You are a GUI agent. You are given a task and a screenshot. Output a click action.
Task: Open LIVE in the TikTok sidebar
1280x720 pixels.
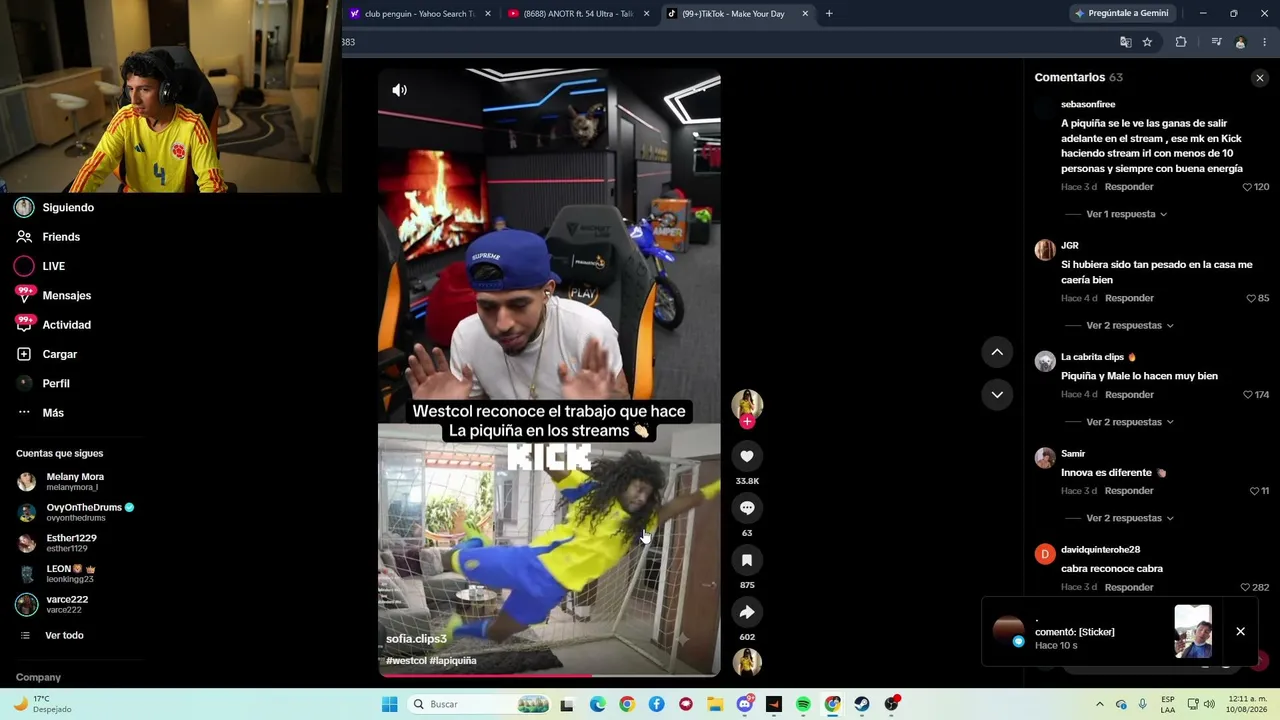click(53, 266)
